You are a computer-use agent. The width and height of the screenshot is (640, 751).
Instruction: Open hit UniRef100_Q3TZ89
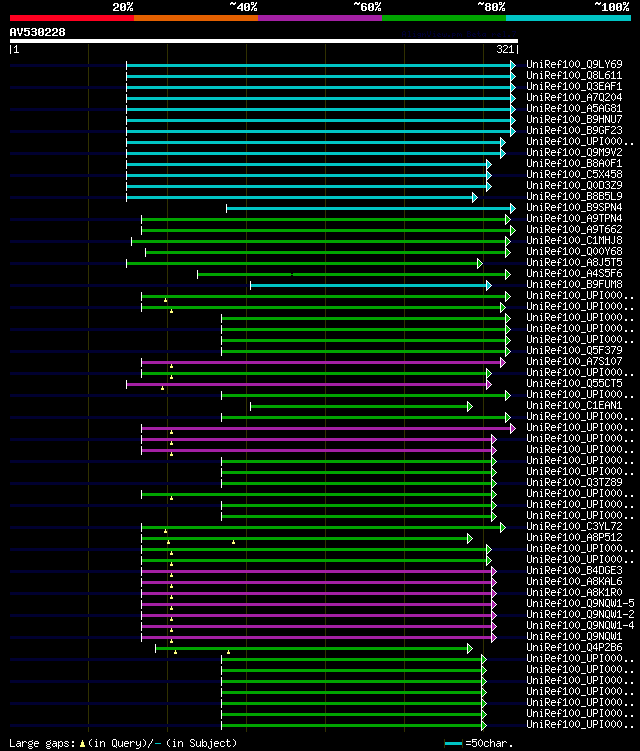[x=574, y=483]
